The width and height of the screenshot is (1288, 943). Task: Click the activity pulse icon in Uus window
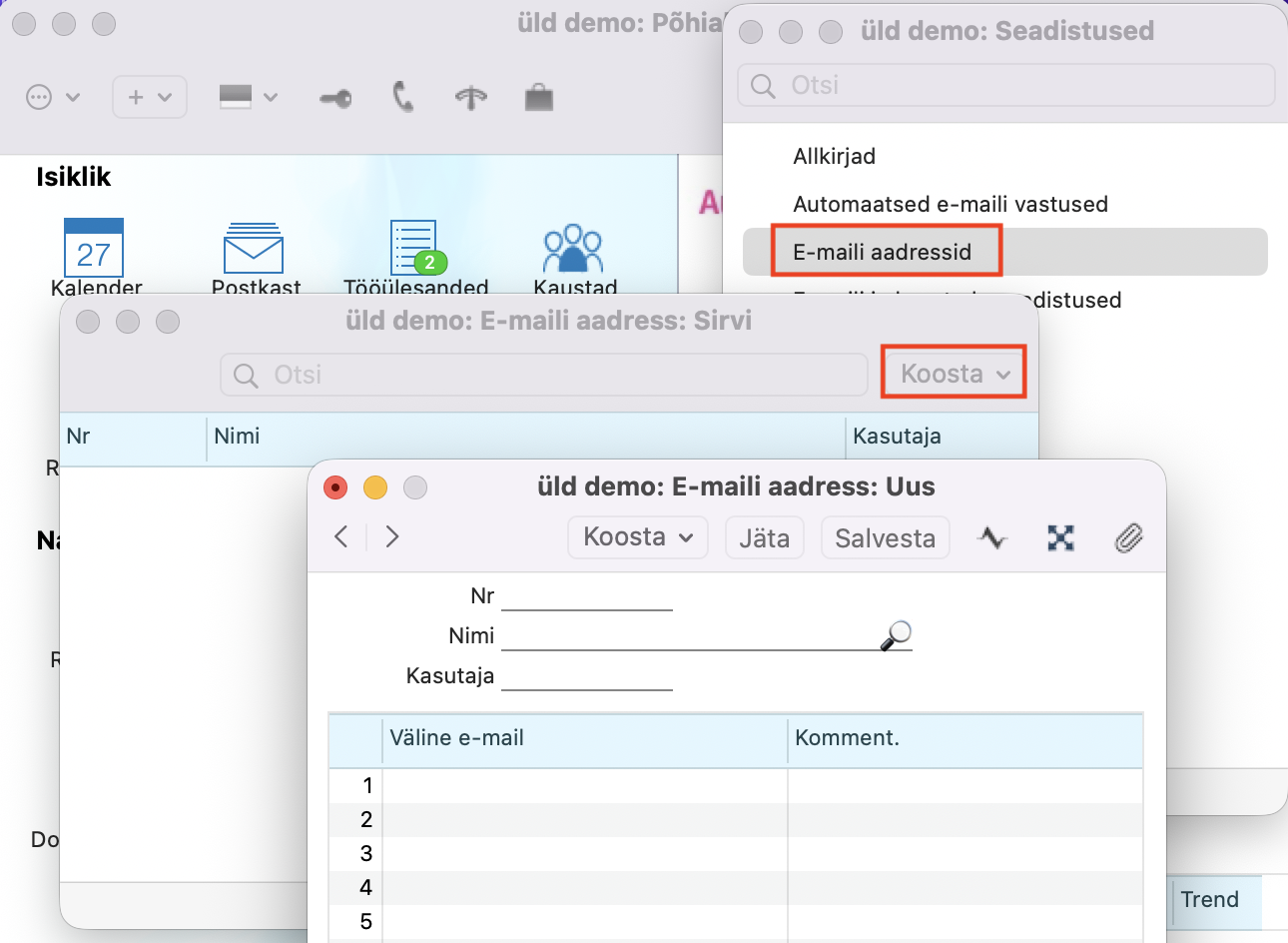[992, 537]
